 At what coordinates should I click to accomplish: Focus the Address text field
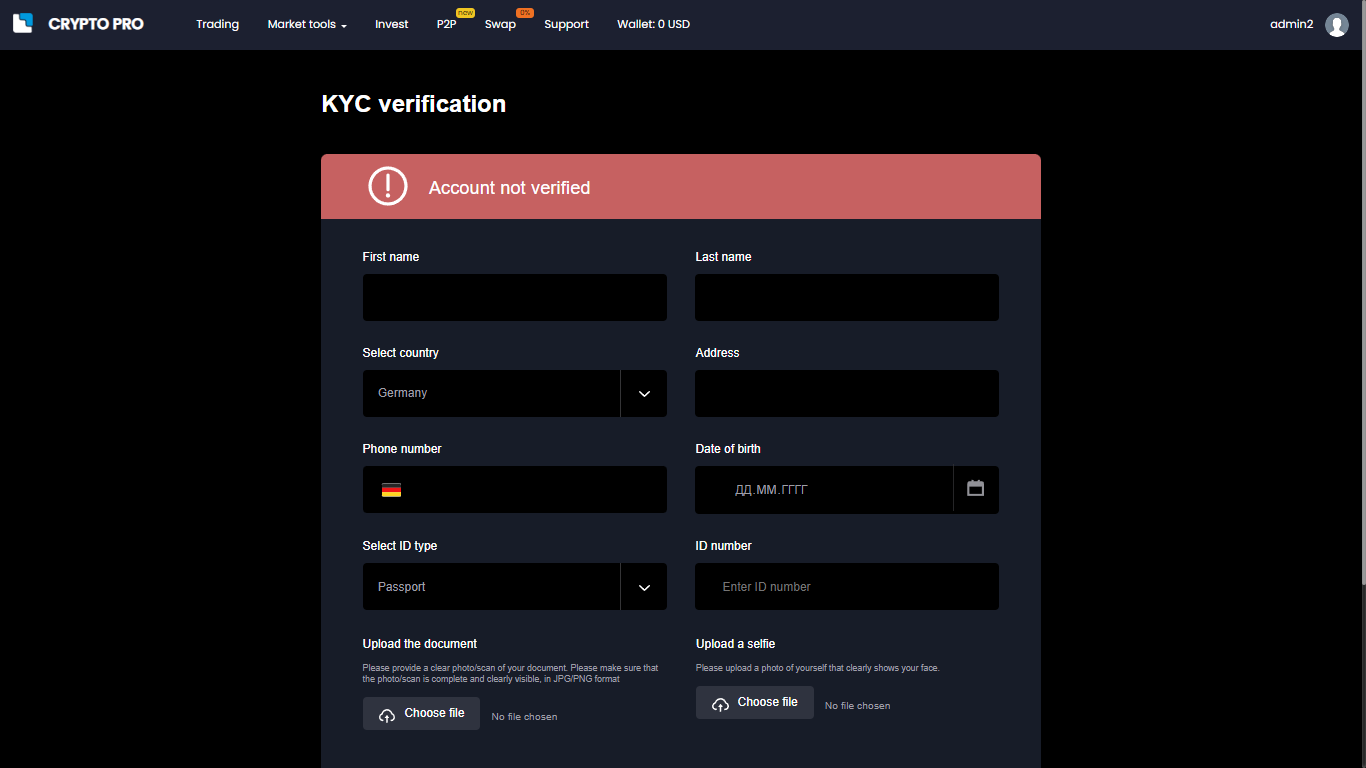846,394
